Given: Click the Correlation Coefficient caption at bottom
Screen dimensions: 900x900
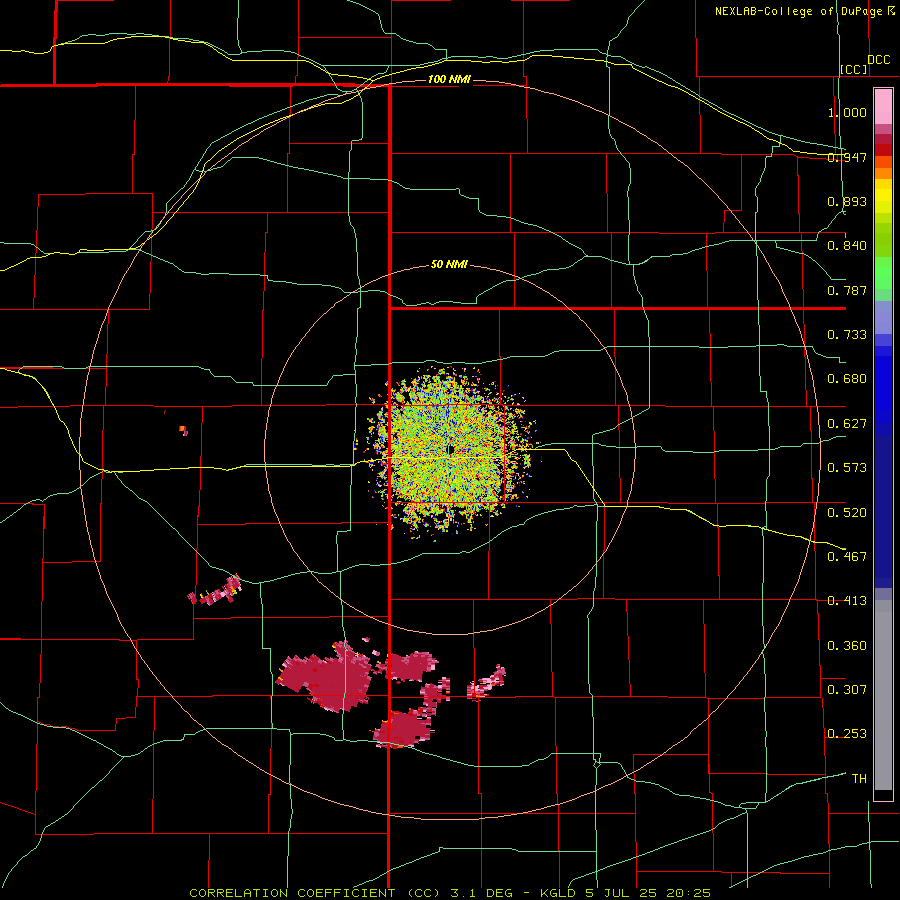Looking at the screenshot, I should pyautogui.click(x=451, y=893).
